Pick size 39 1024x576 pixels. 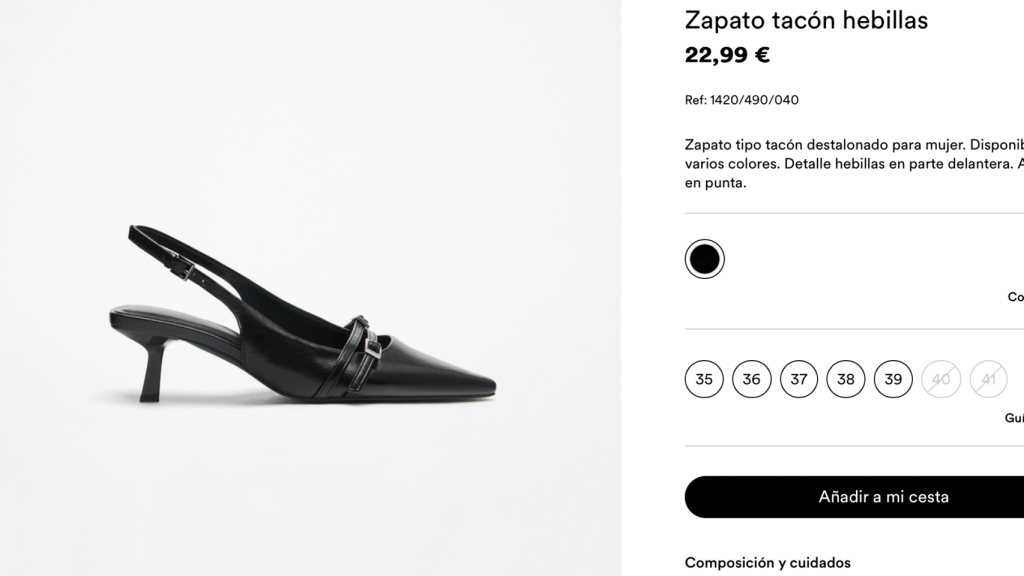(891, 380)
